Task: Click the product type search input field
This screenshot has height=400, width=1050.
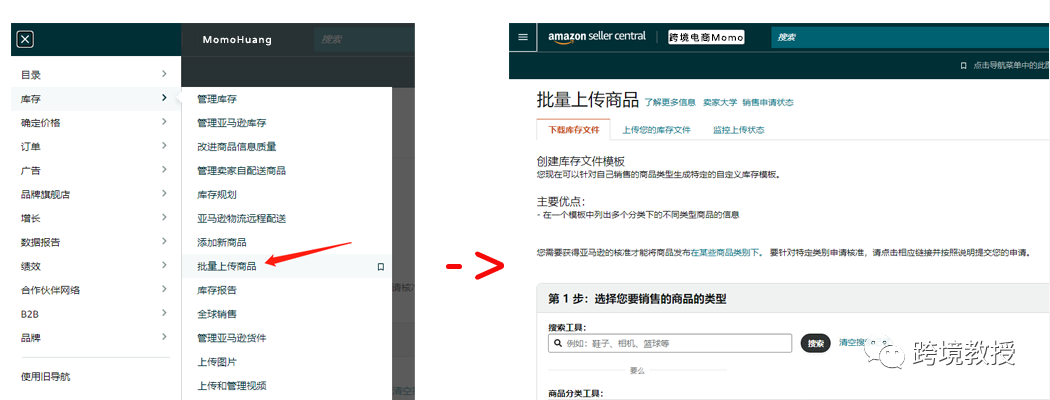Action: [x=670, y=344]
